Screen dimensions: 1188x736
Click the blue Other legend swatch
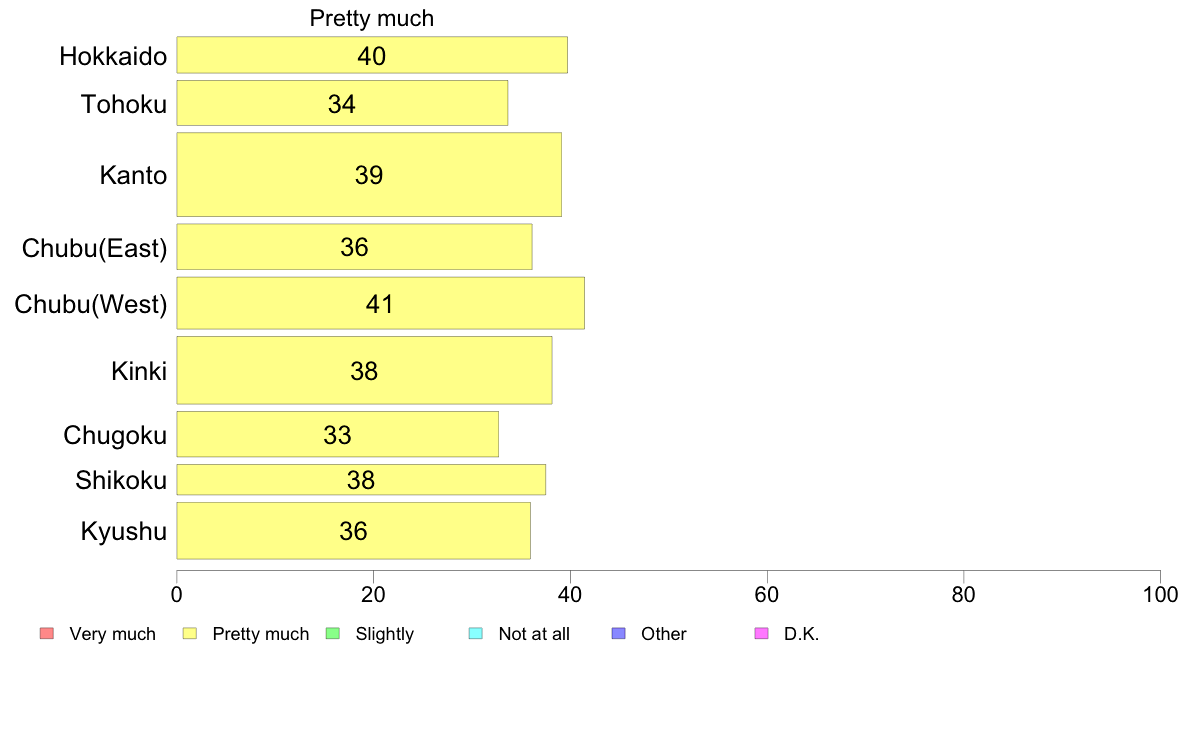coord(618,634)
